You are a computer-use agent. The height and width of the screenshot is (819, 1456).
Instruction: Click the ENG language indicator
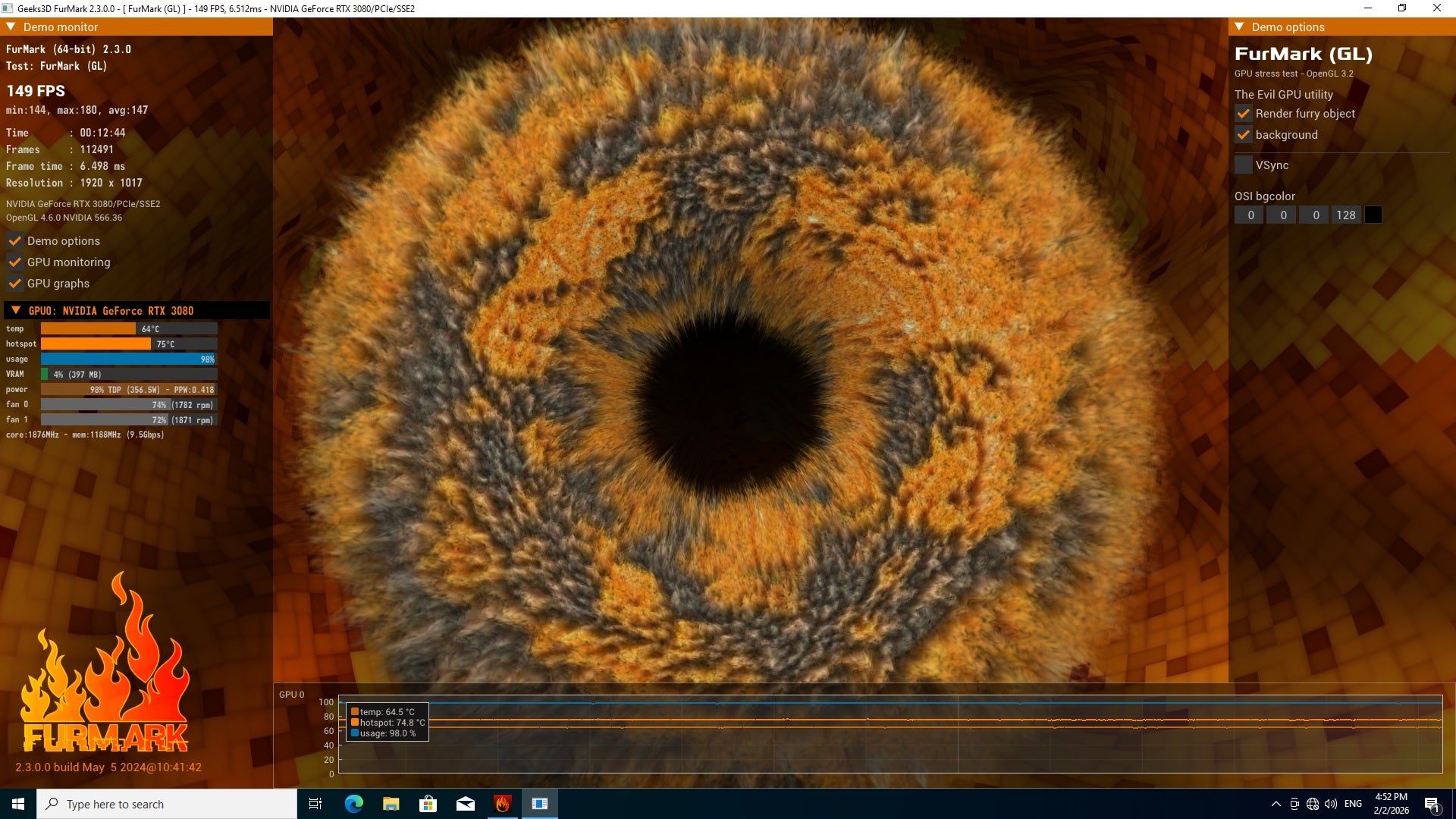(1353, 804)
